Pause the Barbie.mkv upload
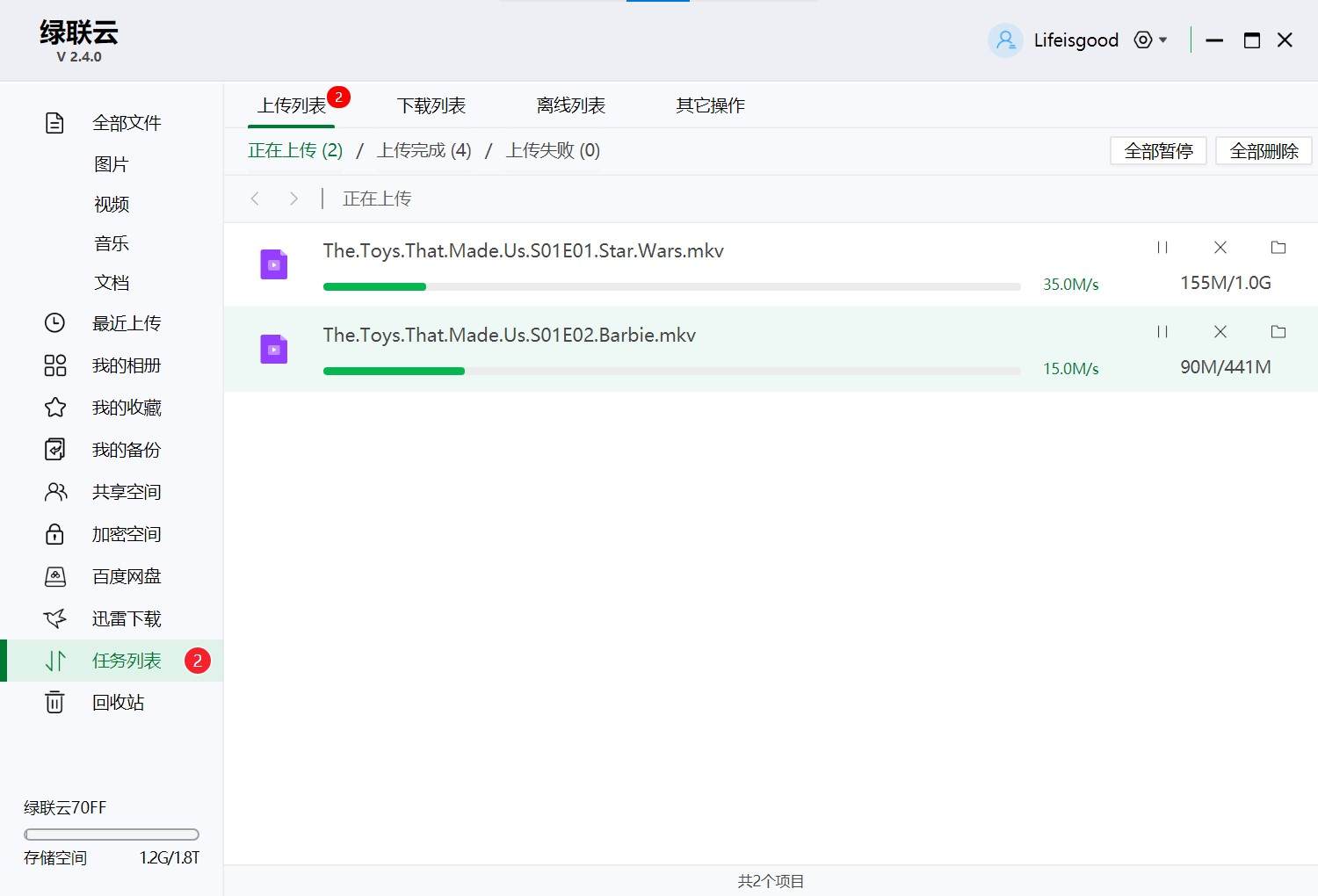Image resolution: width=1318 pixels, height=896 pixels. point(1162,332)
